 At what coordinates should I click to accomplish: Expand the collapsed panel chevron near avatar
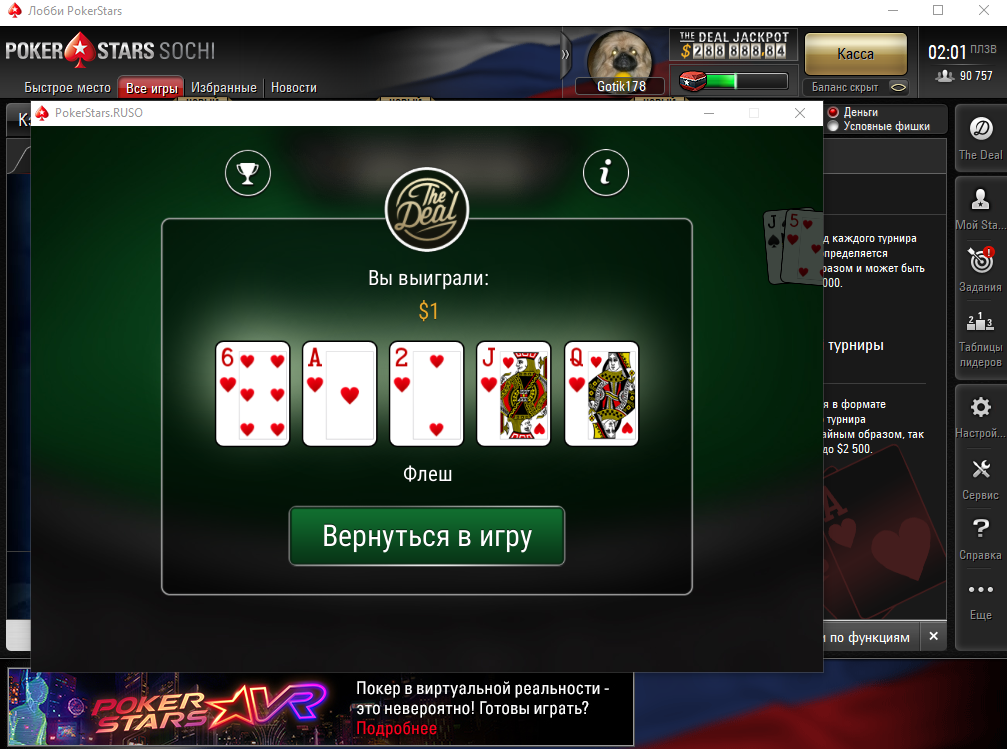(x=566, y=54)
